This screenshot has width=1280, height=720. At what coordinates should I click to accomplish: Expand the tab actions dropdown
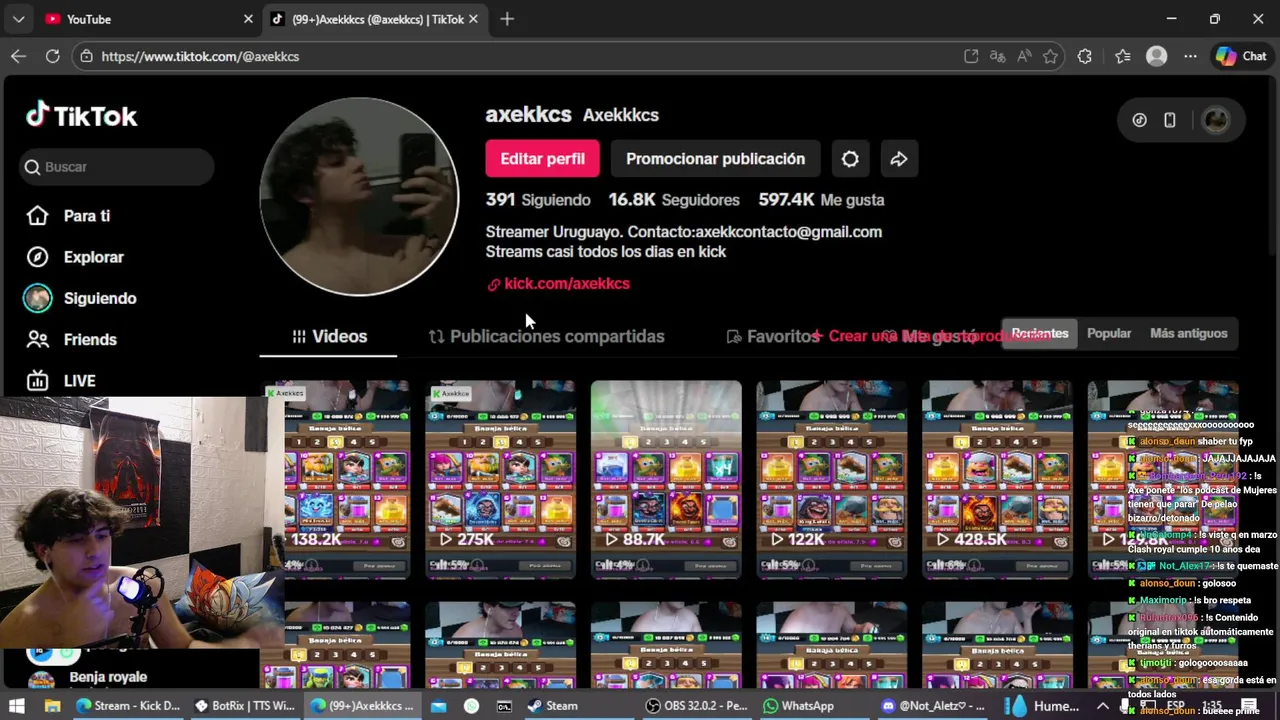click(18, 19)
